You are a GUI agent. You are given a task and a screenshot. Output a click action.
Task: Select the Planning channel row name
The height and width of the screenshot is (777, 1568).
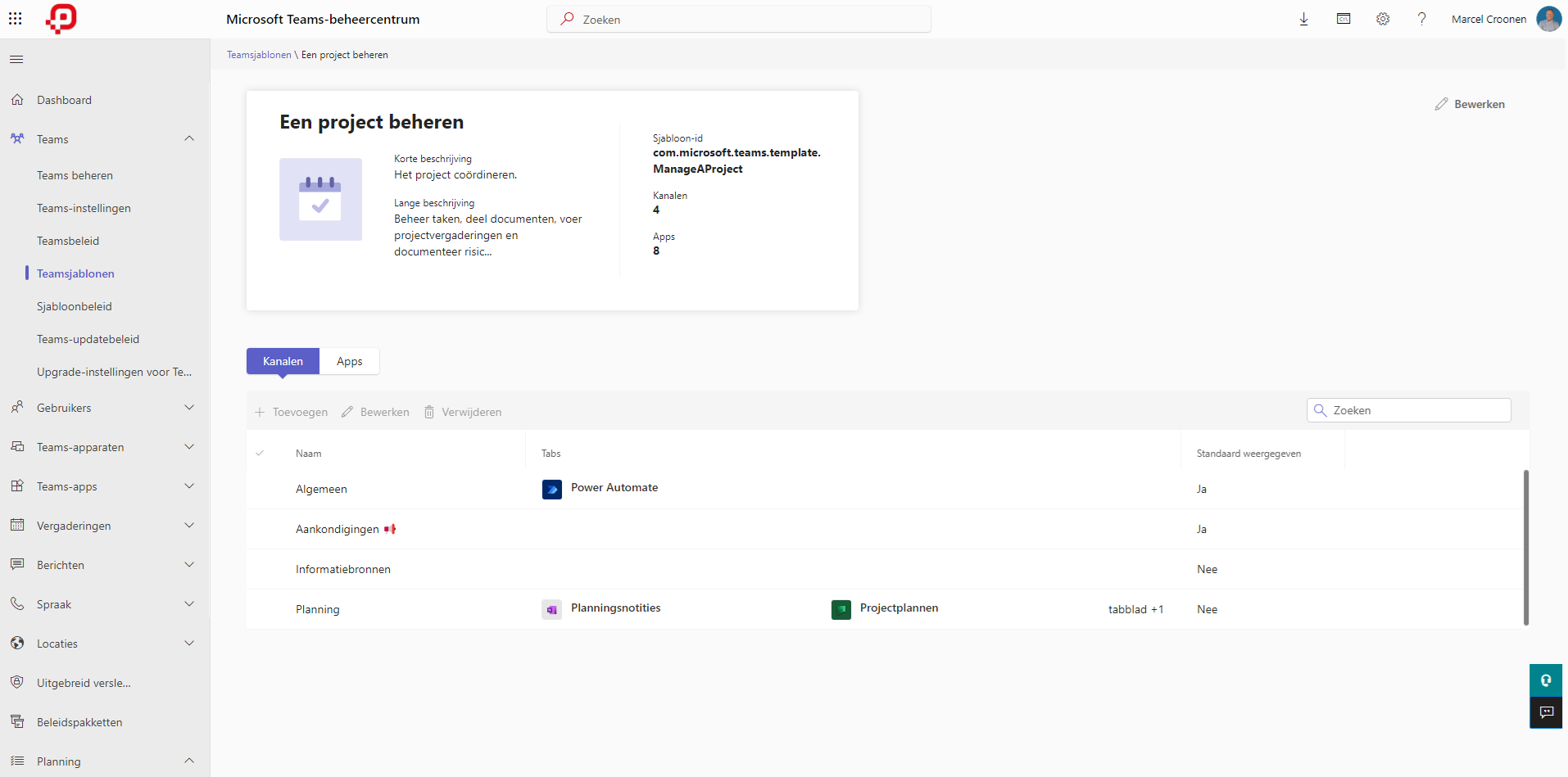(x=317, y=609)
